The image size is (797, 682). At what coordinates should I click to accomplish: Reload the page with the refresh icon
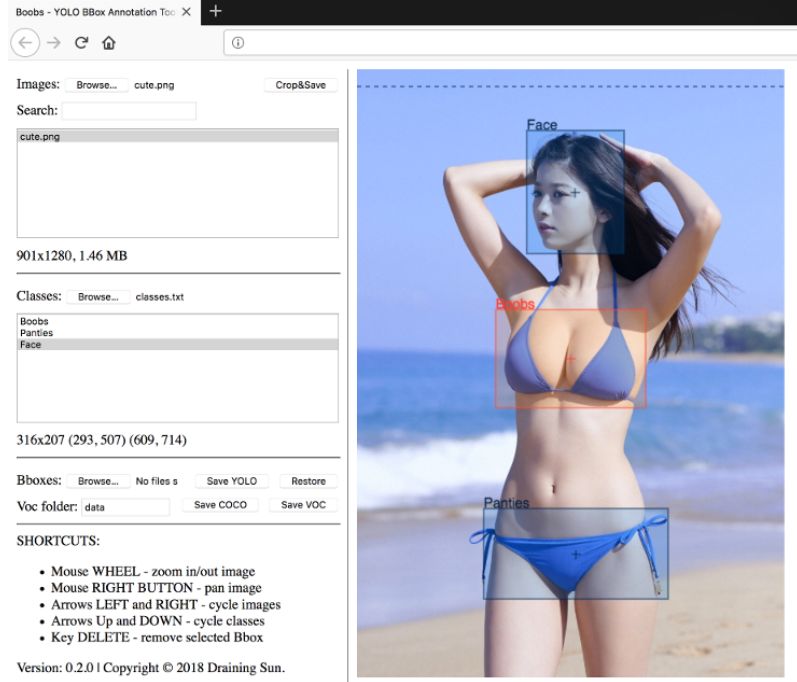click(x=81, y=43)
